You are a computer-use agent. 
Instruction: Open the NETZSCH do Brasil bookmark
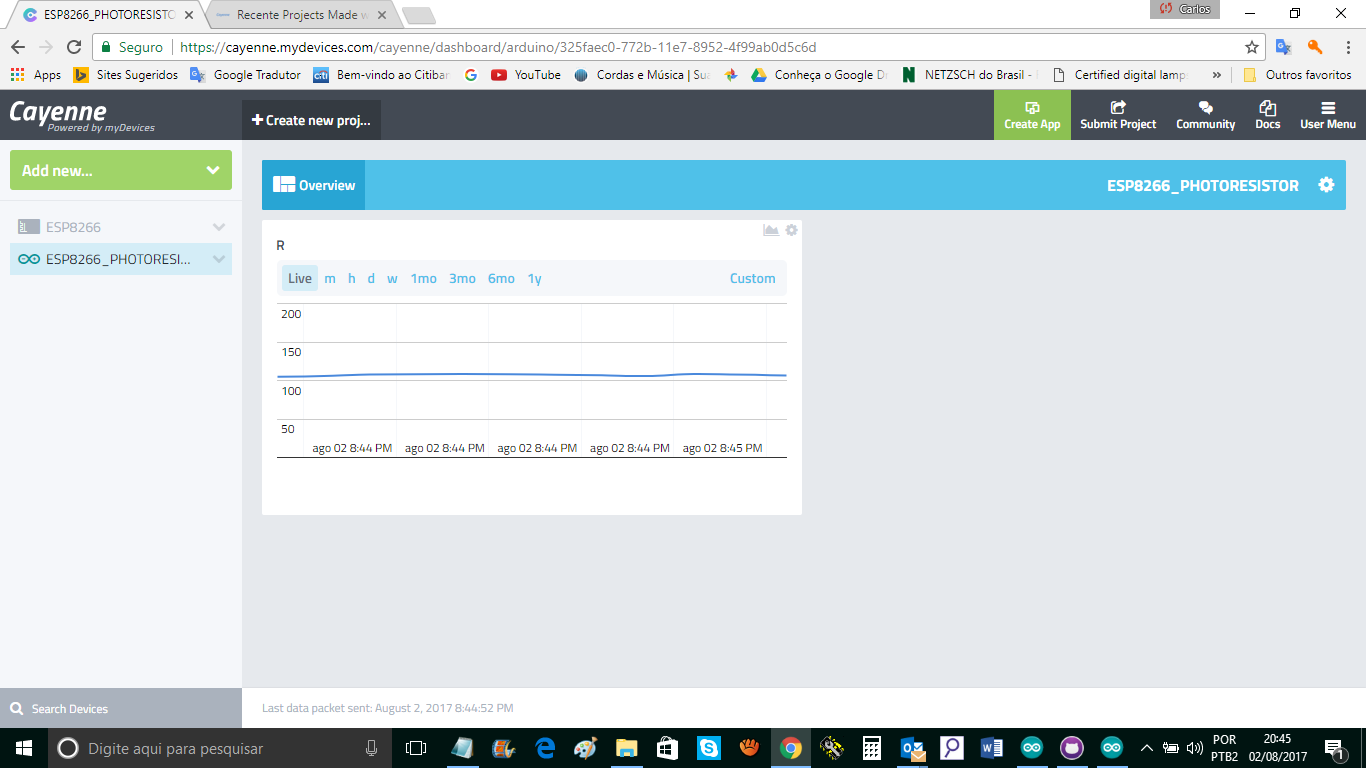coord(970,75)
